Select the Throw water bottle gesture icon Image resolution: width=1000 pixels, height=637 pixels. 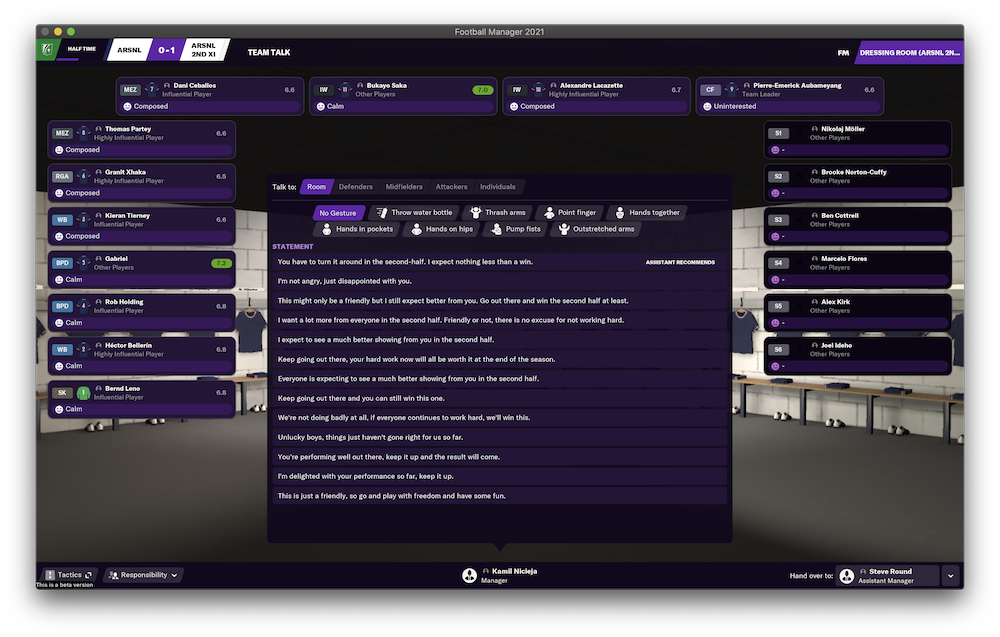[x=382, y=213]
